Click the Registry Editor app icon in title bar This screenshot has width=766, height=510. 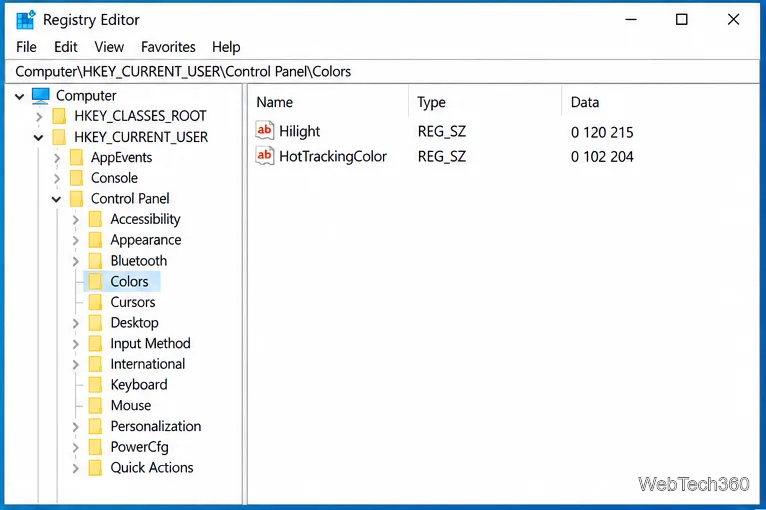coord(25,20)
